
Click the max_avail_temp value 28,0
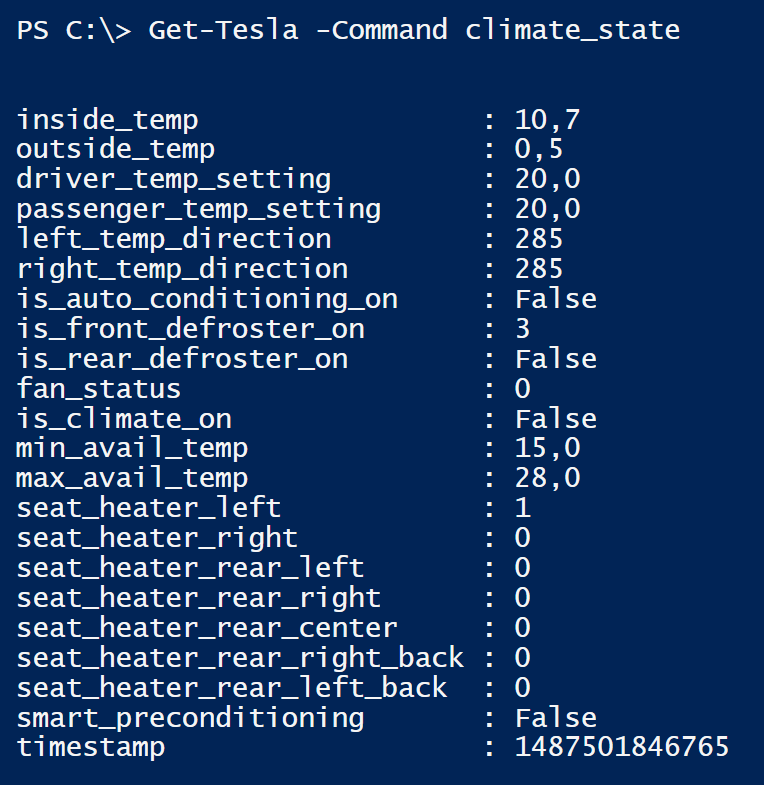coord(547,479)
